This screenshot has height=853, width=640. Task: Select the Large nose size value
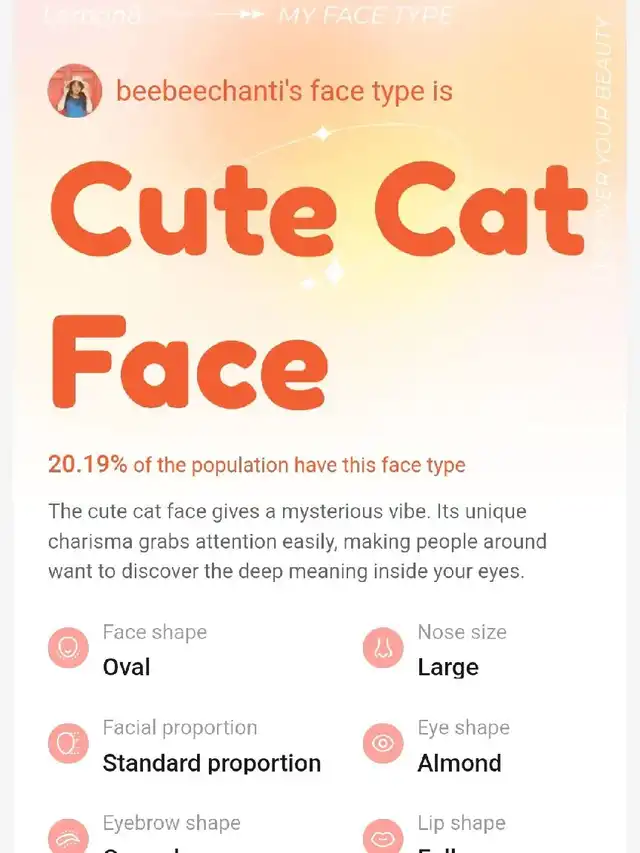448,667
